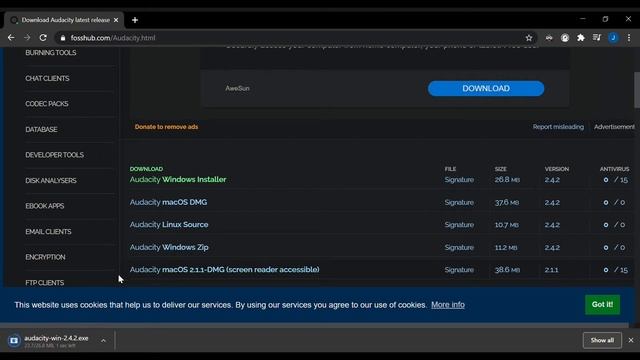The height and width of the screenshot is (360, 640).
Task: Open Chat Clients category
Action: pos(47,78)
